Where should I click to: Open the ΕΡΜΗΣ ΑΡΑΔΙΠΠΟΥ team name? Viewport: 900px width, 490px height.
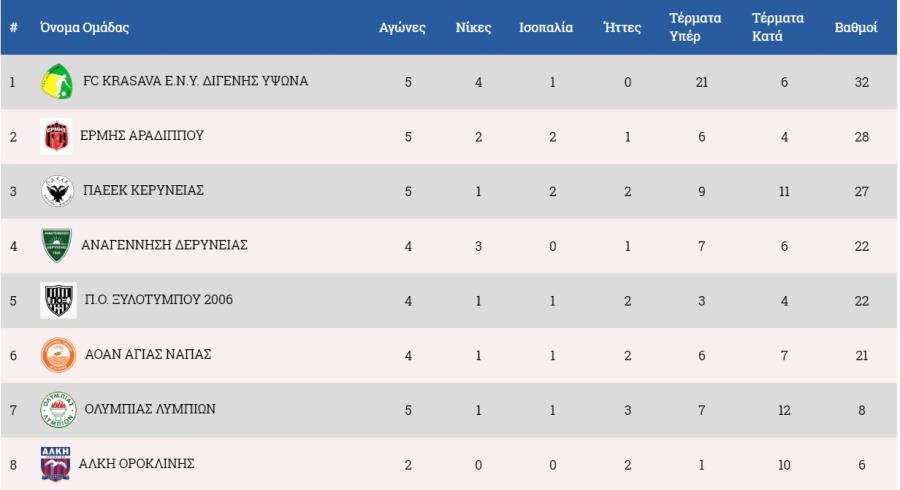[142, 136]
